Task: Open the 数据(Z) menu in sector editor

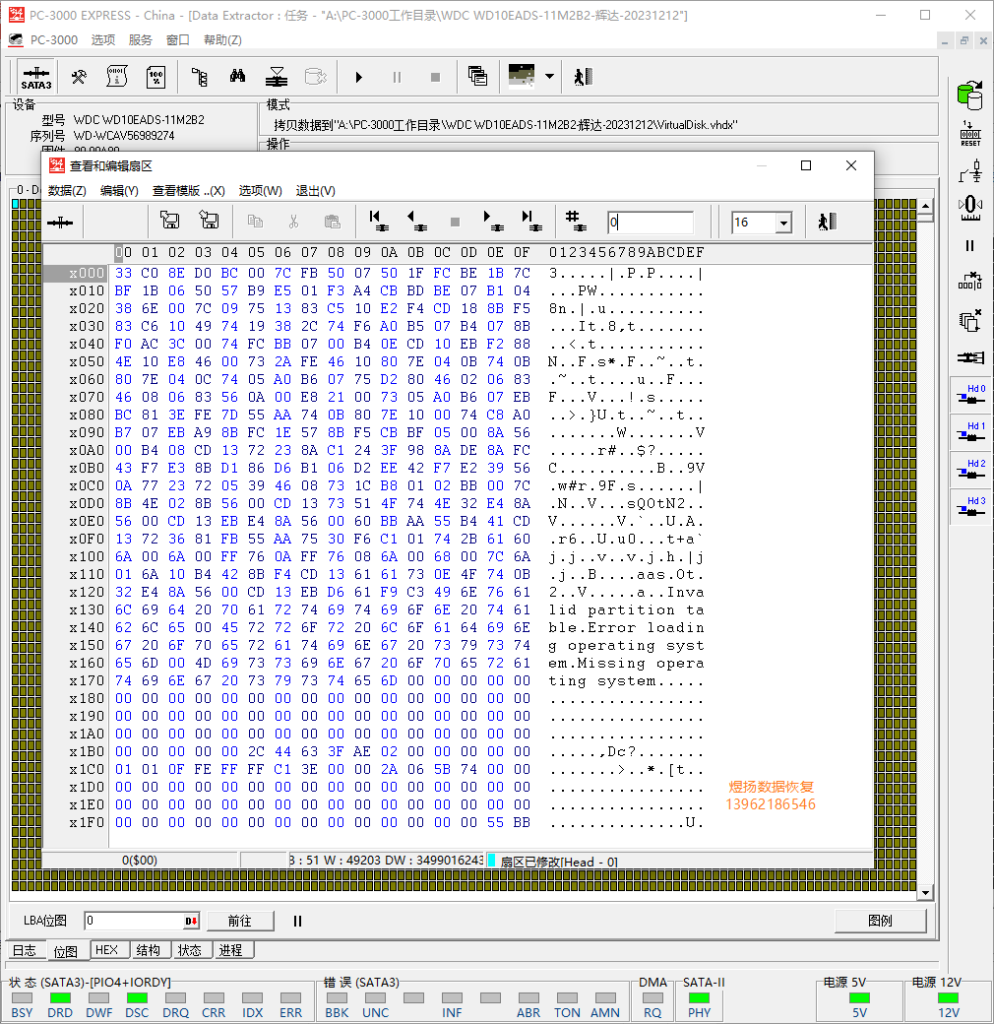Action: pos(67,191)
